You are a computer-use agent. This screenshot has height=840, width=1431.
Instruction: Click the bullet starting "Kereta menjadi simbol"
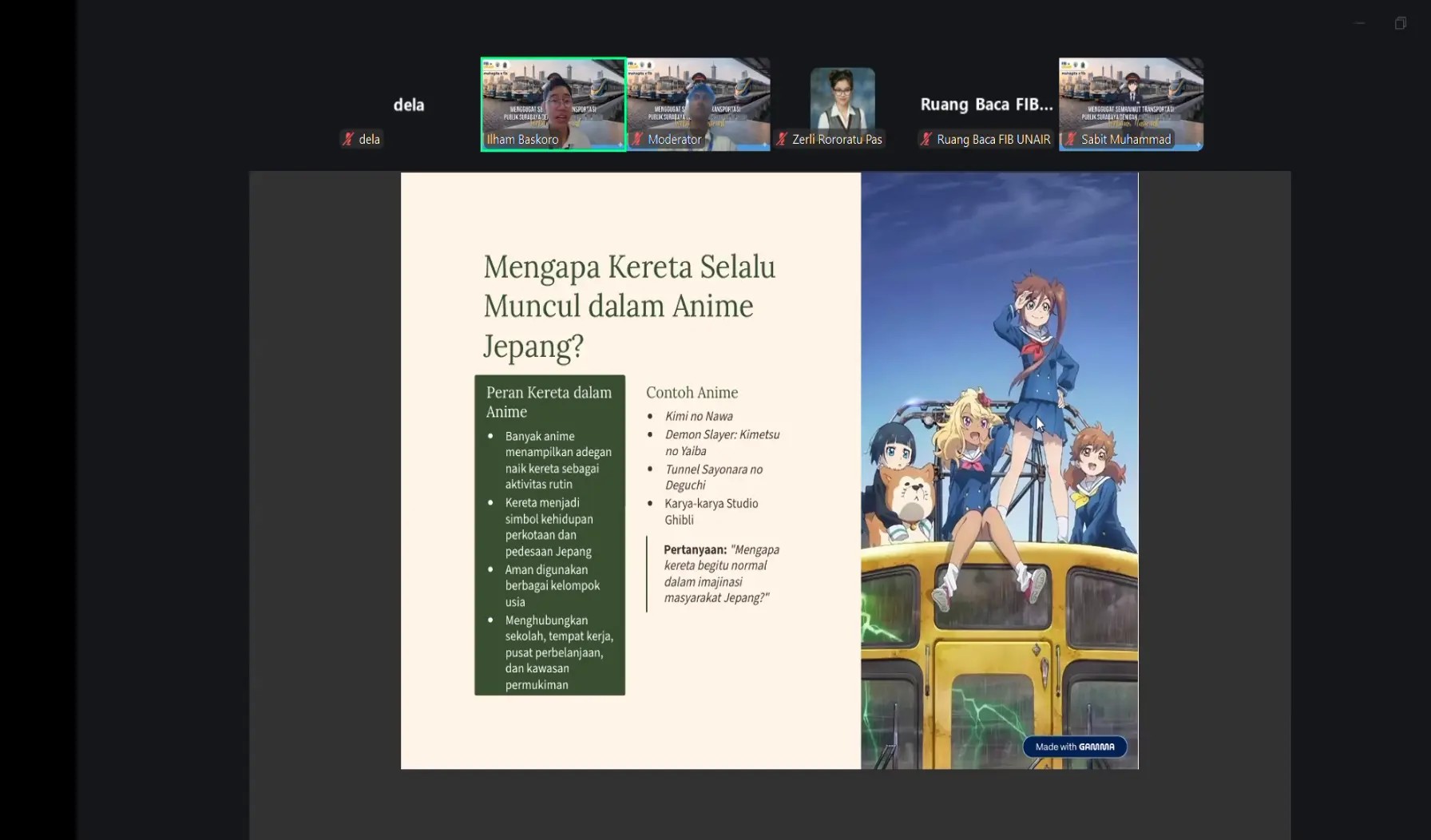549,527
